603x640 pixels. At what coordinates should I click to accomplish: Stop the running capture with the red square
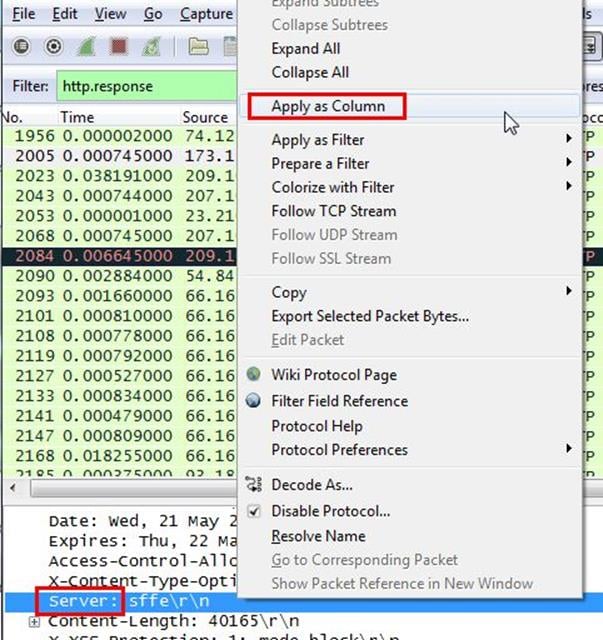pyautogui.click(x=120, y=47)
